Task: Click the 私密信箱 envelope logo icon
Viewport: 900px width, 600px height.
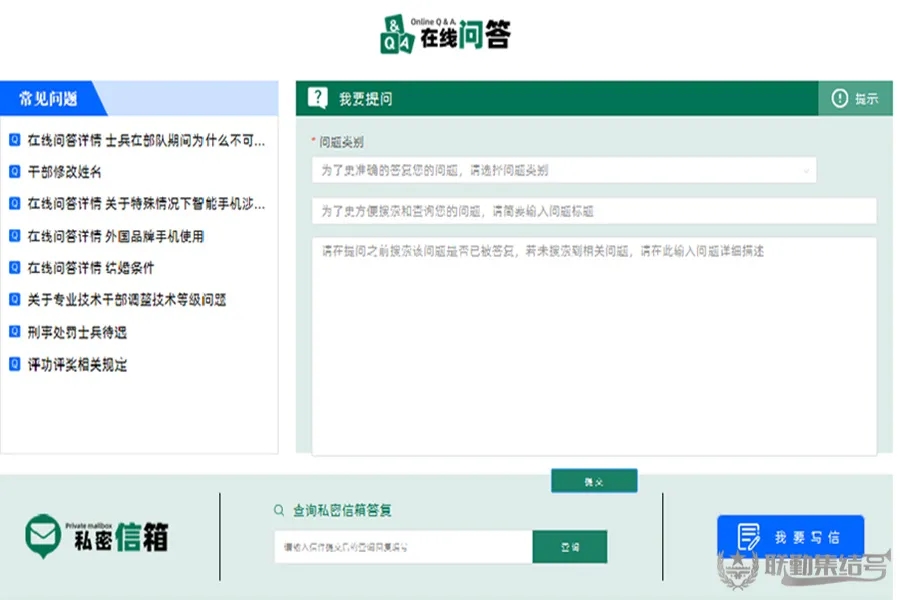Action: pos(43,536)
